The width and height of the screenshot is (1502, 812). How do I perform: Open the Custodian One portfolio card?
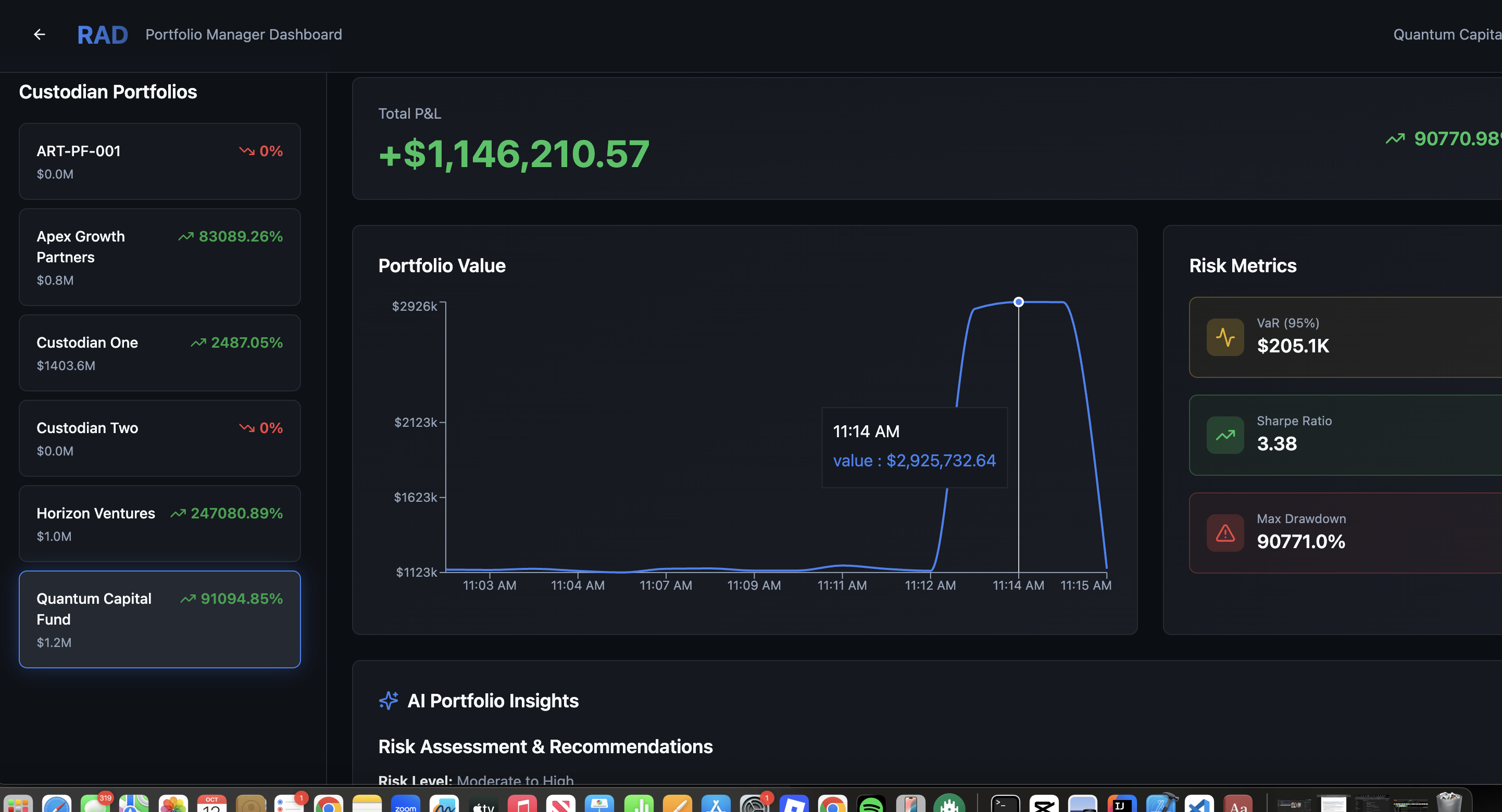(x=159, y=353)
